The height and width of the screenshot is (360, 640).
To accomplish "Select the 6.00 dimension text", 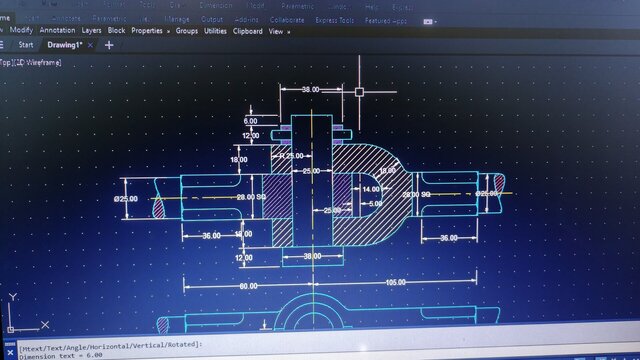I will click(x=251, y=121).
